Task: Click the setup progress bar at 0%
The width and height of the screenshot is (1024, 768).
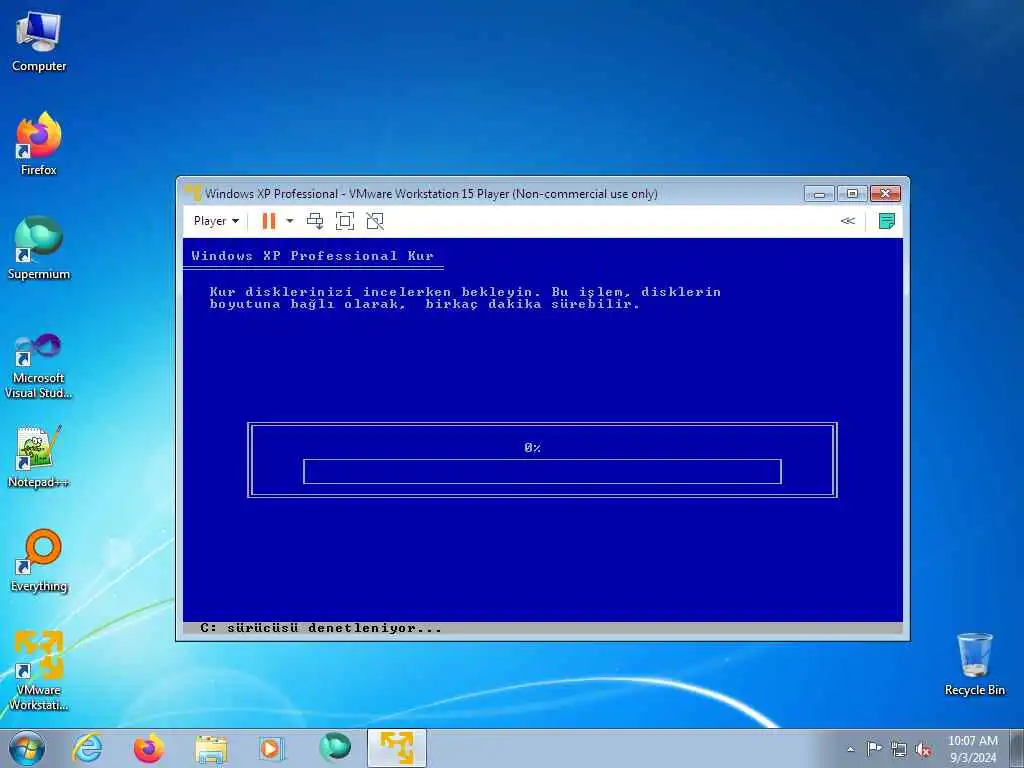Action: pos(542,472)
